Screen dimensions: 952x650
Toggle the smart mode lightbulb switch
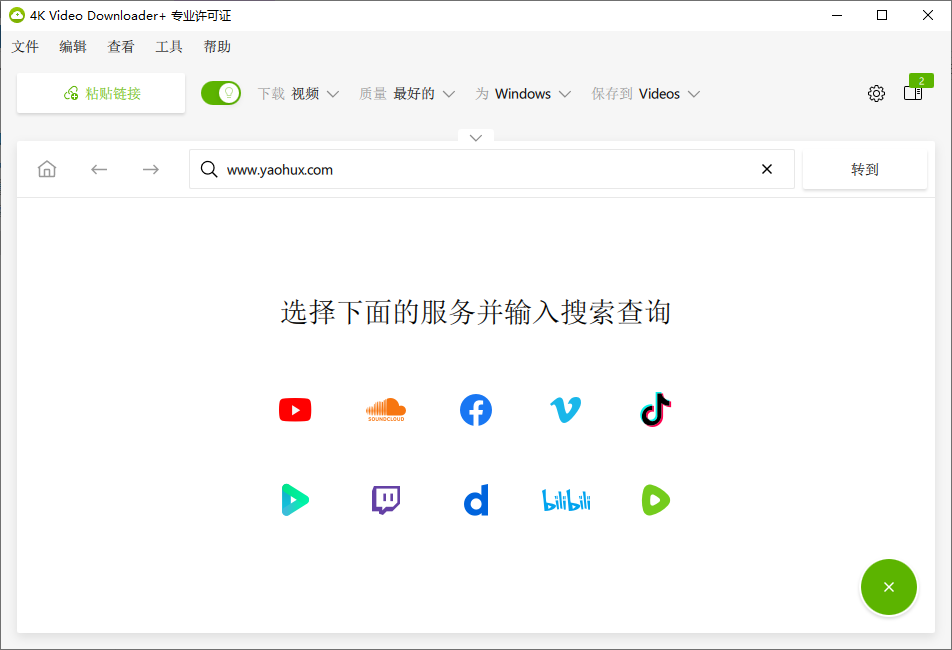click(221, 93)
